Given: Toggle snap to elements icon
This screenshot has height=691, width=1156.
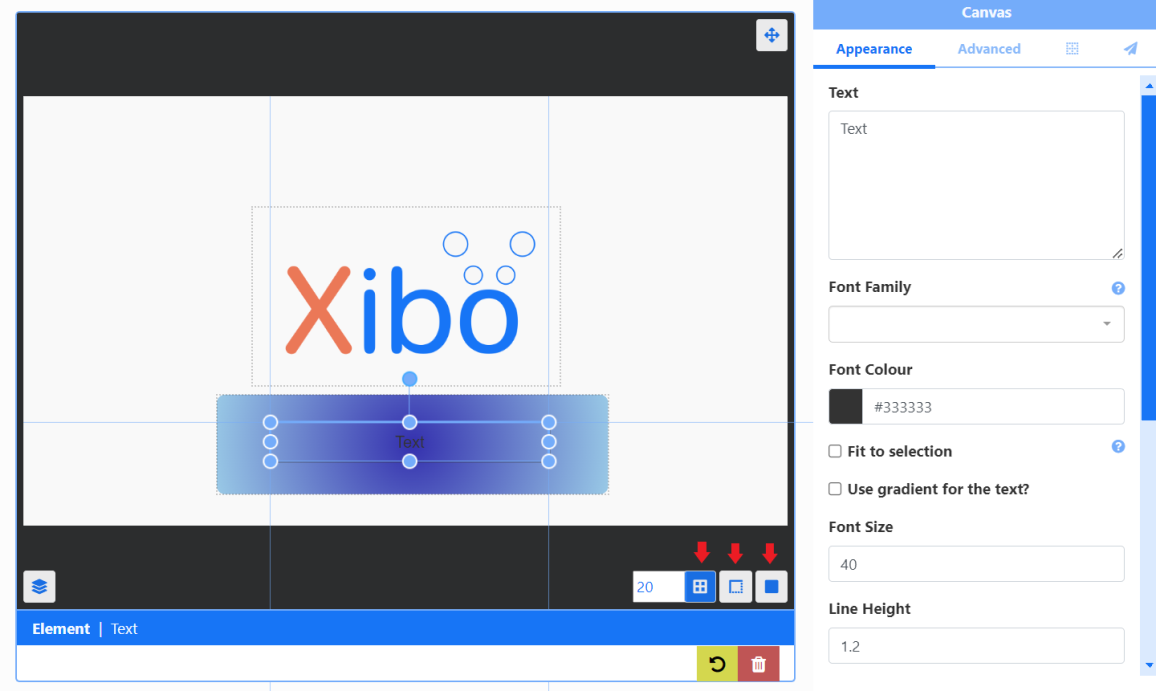Looking at the screenshot, I should click(x=771, y=587).
